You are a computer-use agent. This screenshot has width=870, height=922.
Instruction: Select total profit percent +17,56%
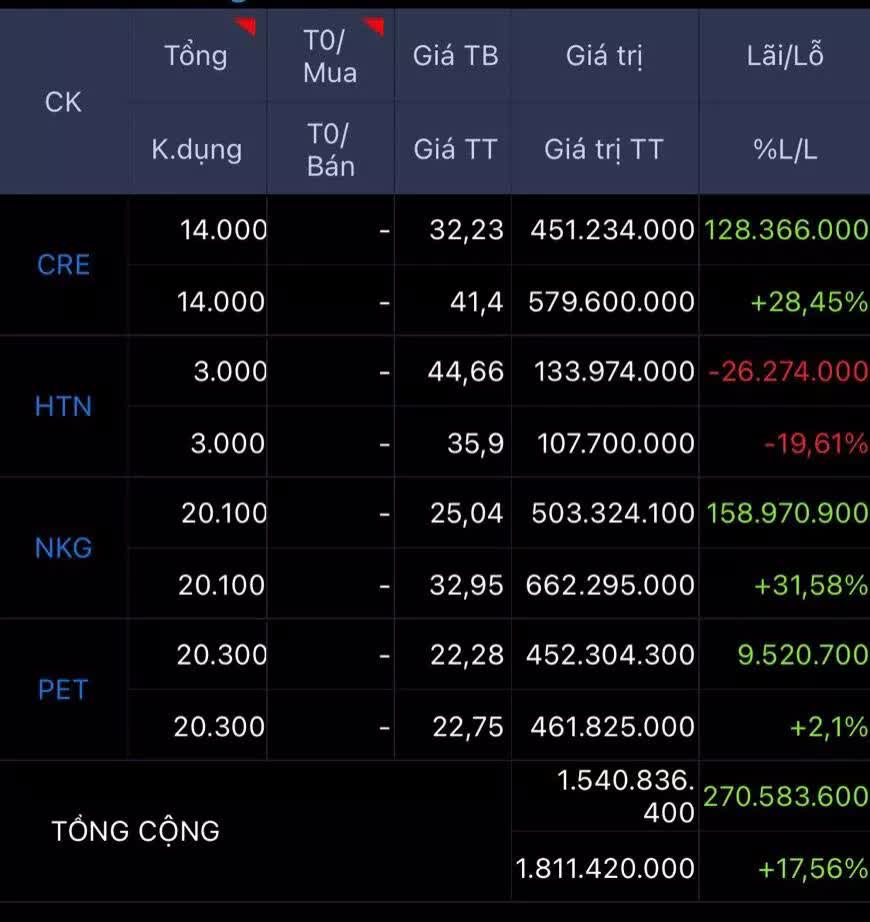click(814, 869)
